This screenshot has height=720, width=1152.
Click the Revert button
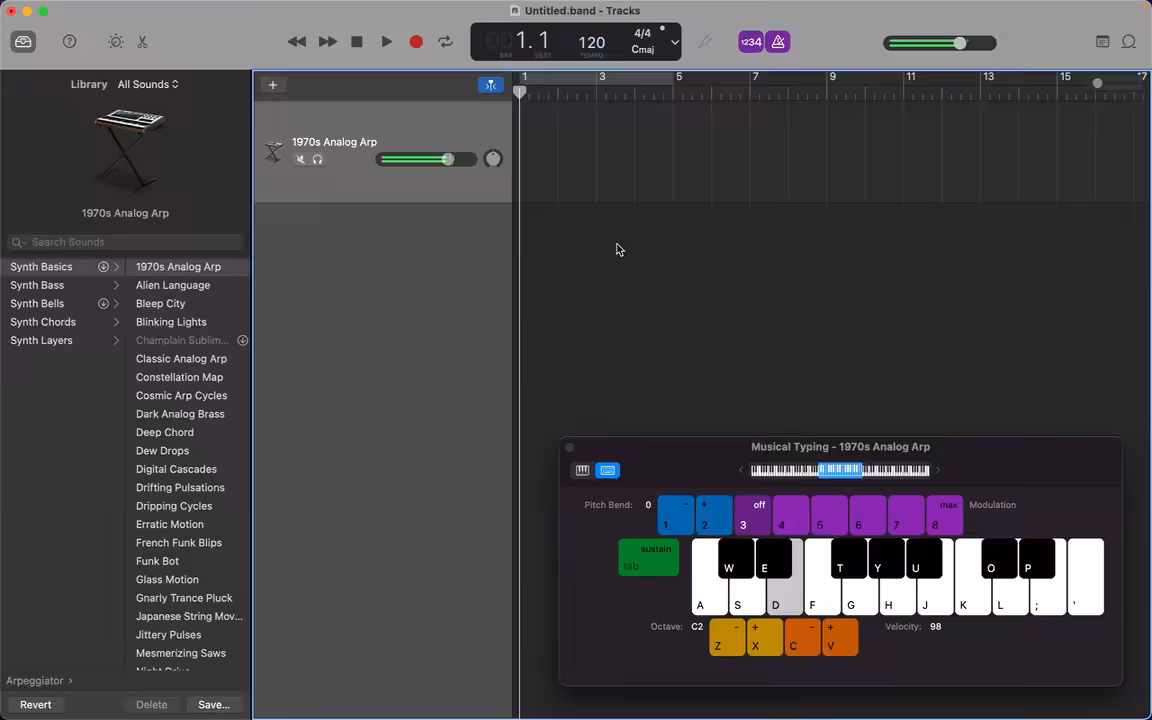point(35,705)
